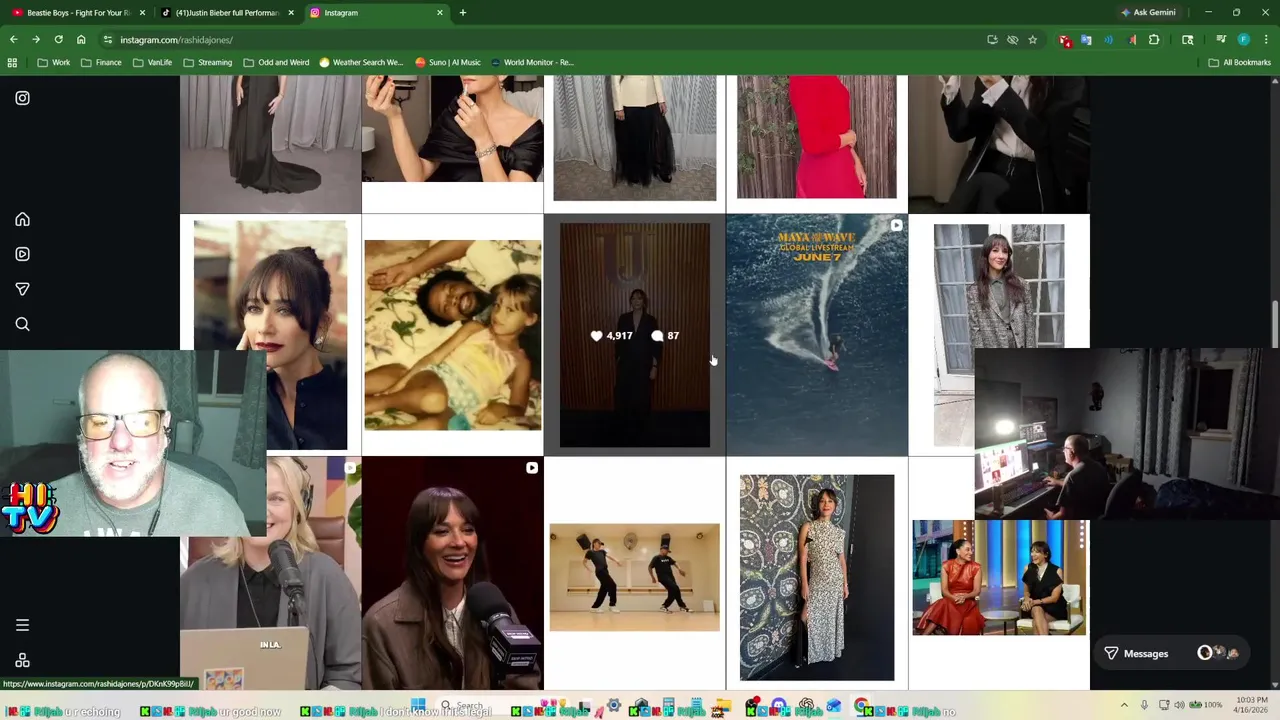Open Maya and the Wave surfing reel
The image size is (1280, 720).
point(817,335)
